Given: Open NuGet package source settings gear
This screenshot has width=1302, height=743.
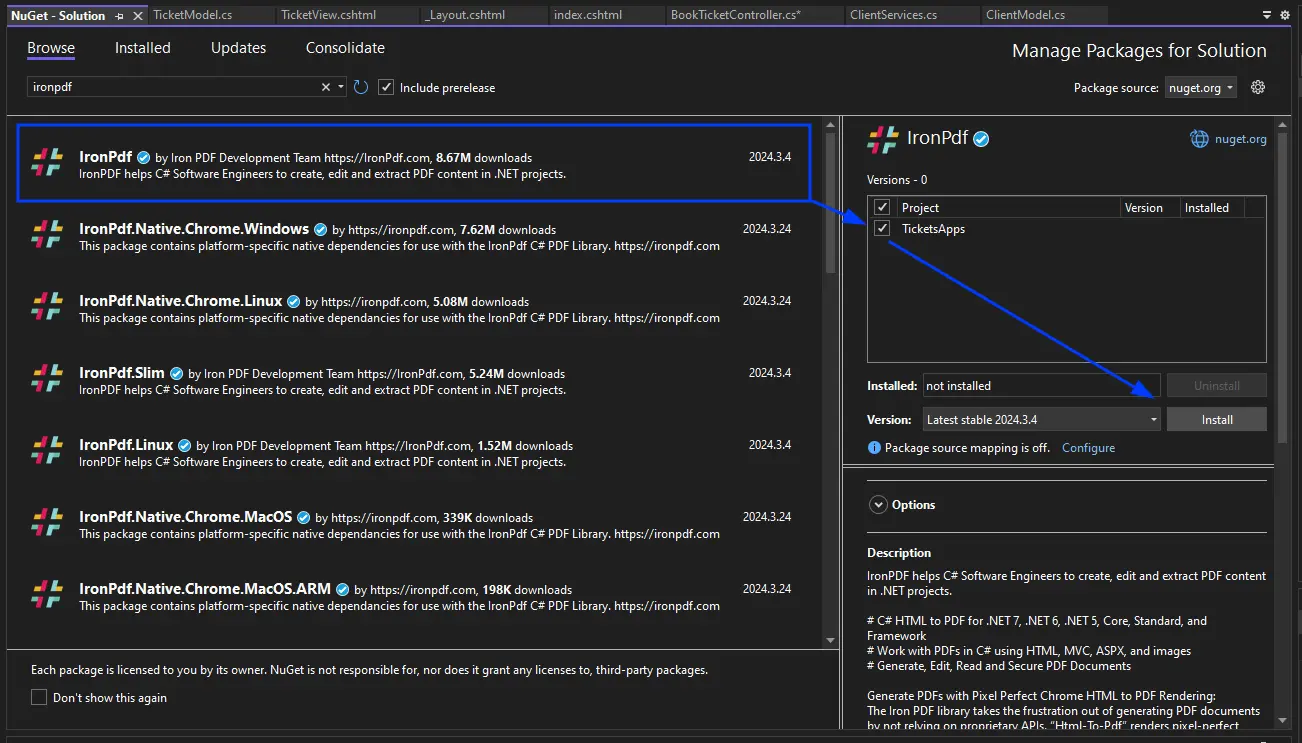Looking at the screenshot, I should point(1258,87).
